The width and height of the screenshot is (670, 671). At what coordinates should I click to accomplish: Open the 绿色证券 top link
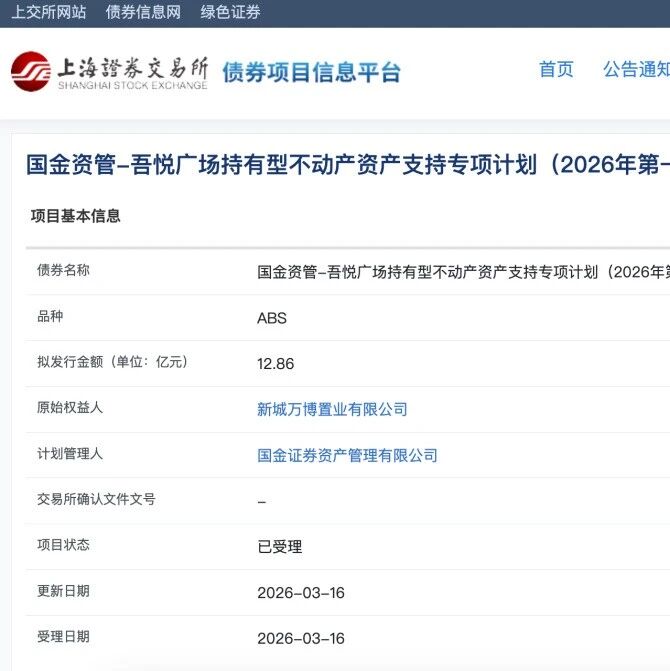click(231, 12)
